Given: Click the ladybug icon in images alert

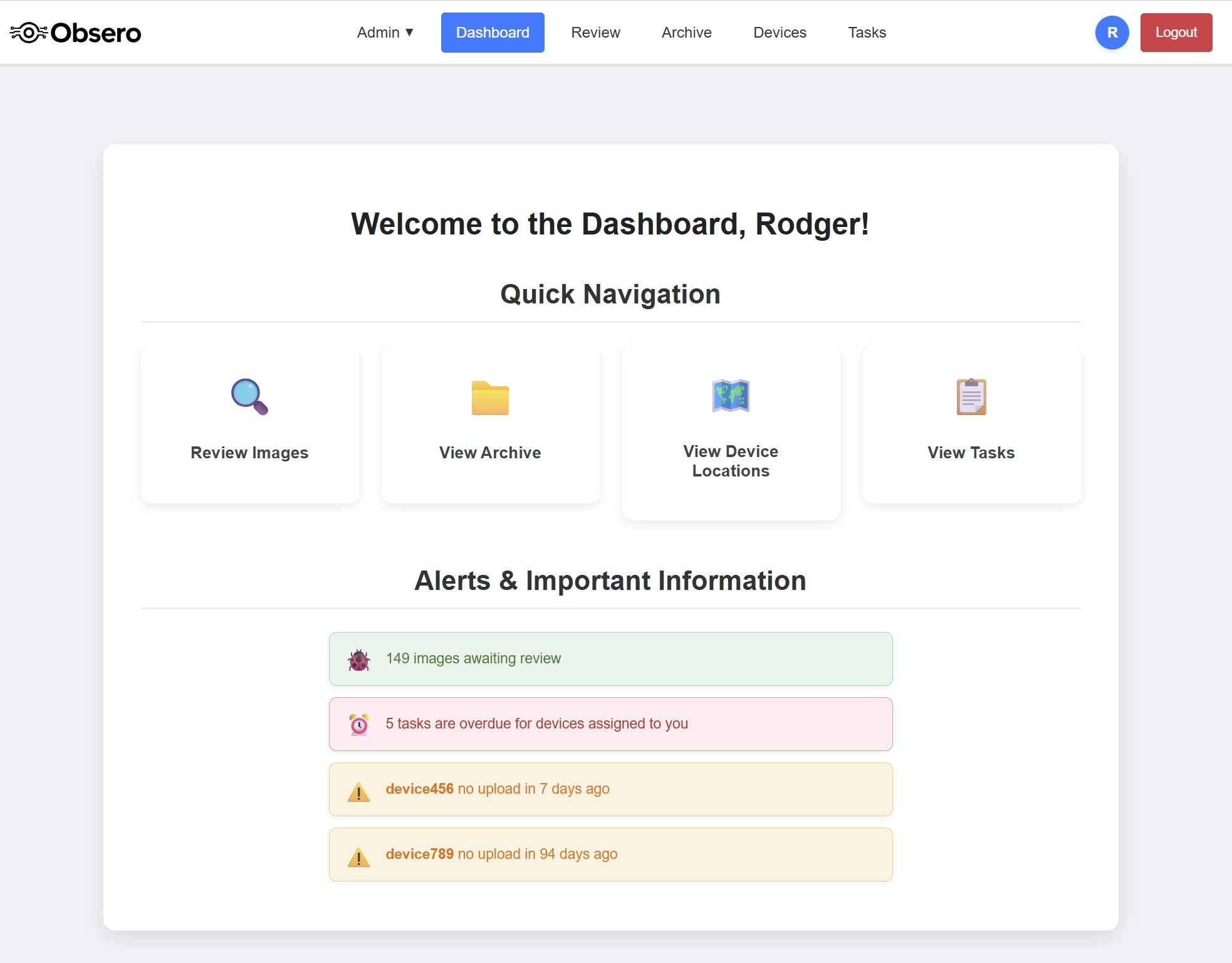Looking at the screenshot, I should click(x=359, y=660).
